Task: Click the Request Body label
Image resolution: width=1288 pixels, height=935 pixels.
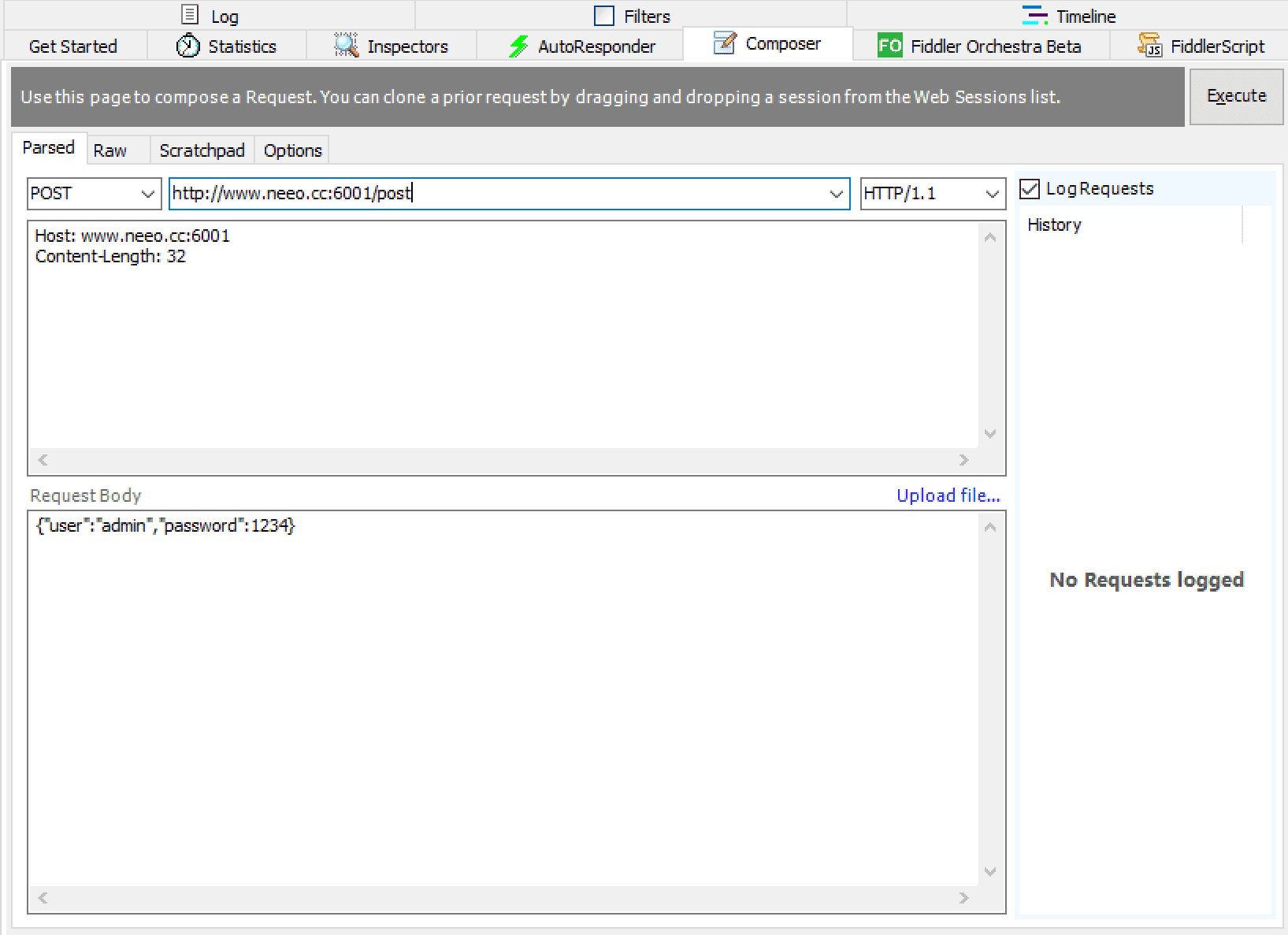Action: coord(86,495)
